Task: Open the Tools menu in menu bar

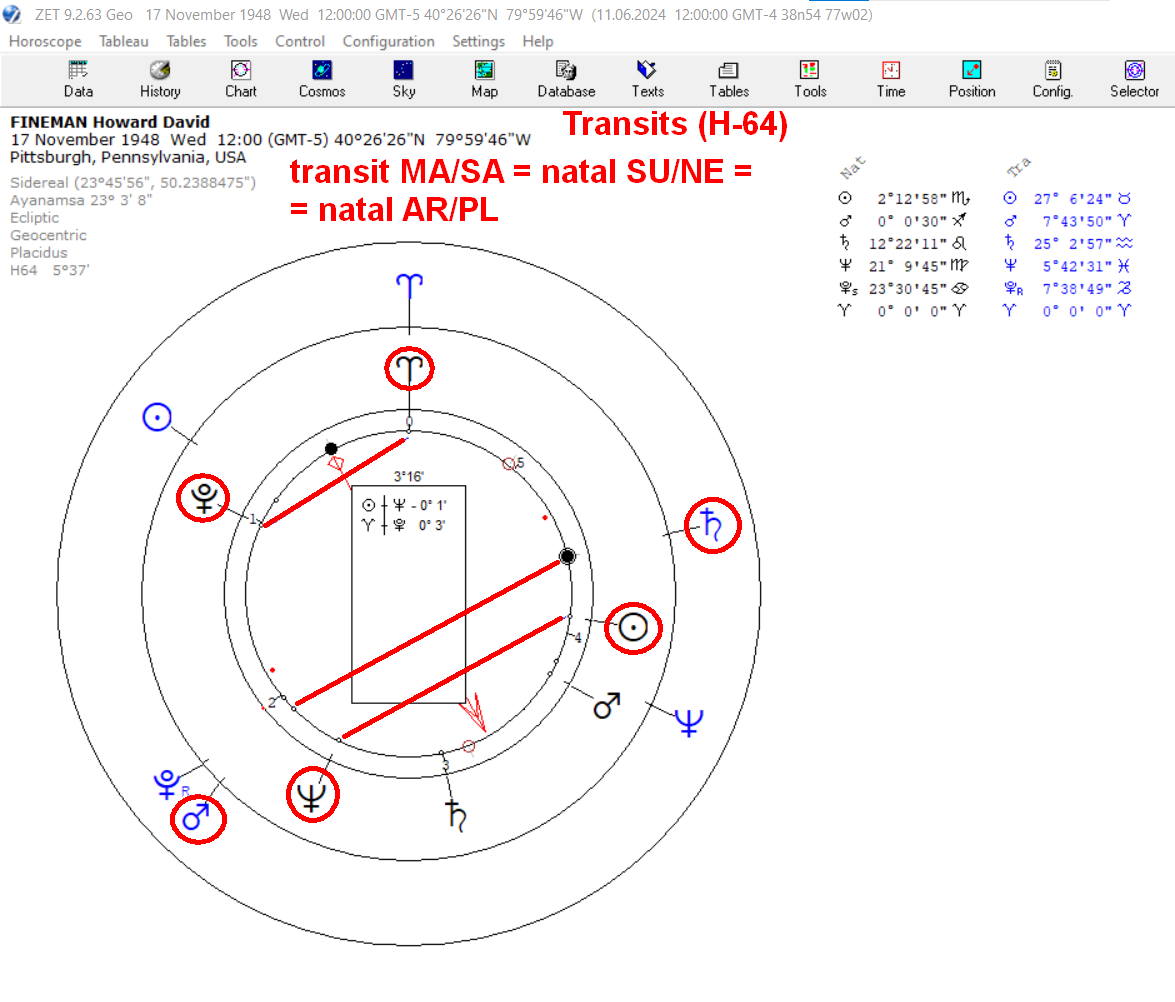Action: [241, 41]
